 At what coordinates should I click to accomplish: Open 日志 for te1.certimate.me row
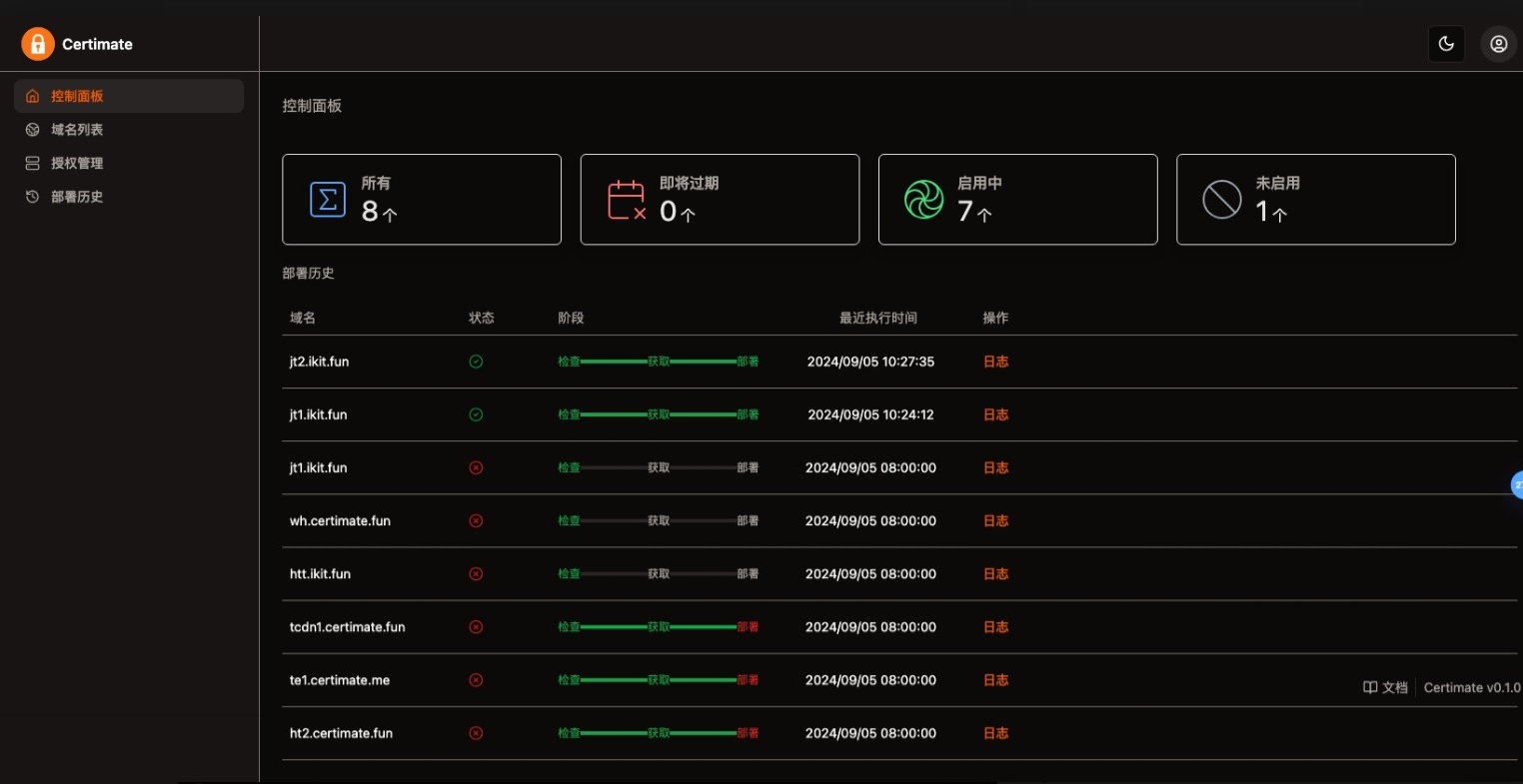(x=995, y=680)
